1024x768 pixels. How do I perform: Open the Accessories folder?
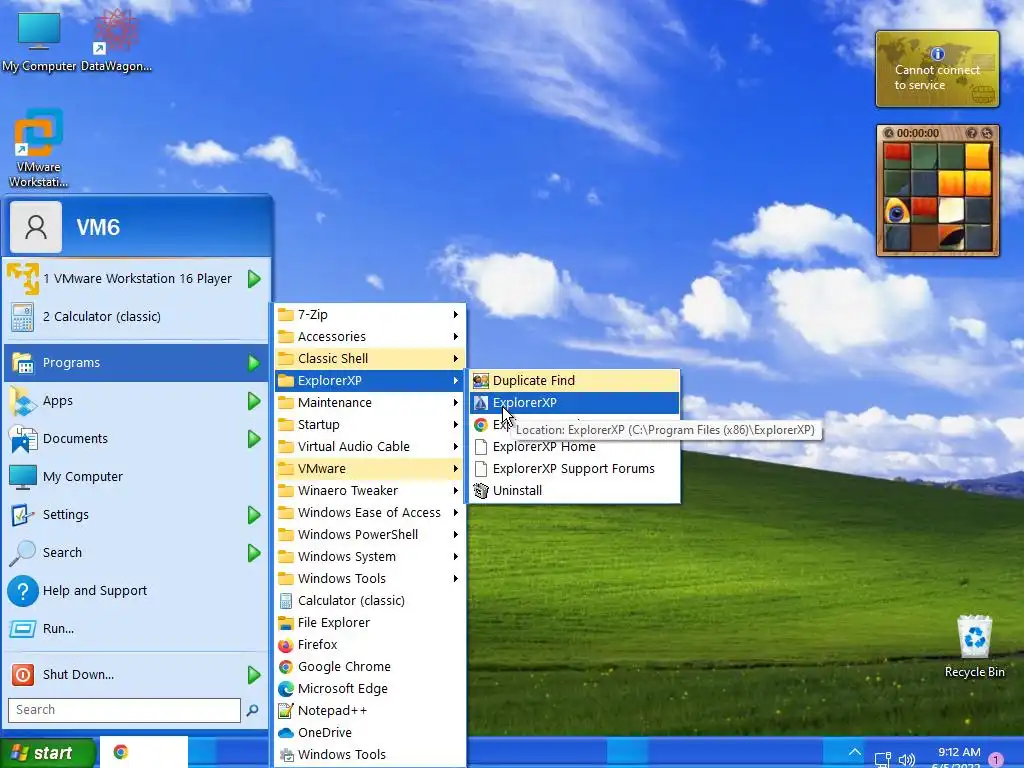tap(370, 336)
